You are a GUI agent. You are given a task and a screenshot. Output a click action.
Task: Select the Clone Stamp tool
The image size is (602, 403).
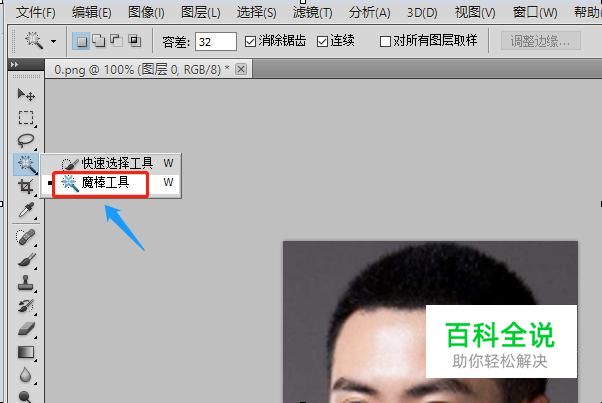[x=26, y=283]
